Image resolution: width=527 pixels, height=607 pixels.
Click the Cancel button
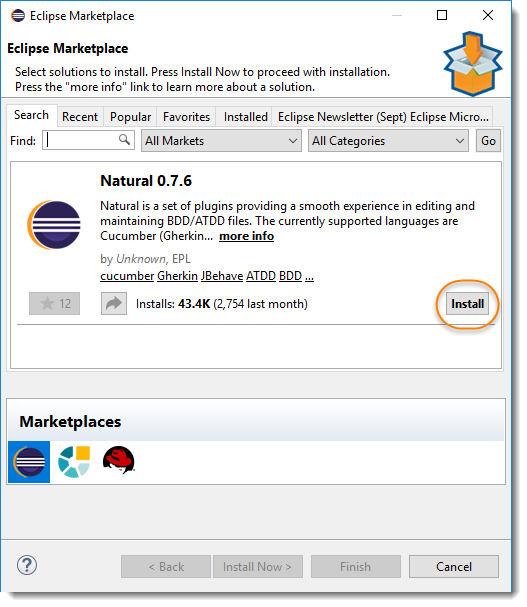(454, 567)
